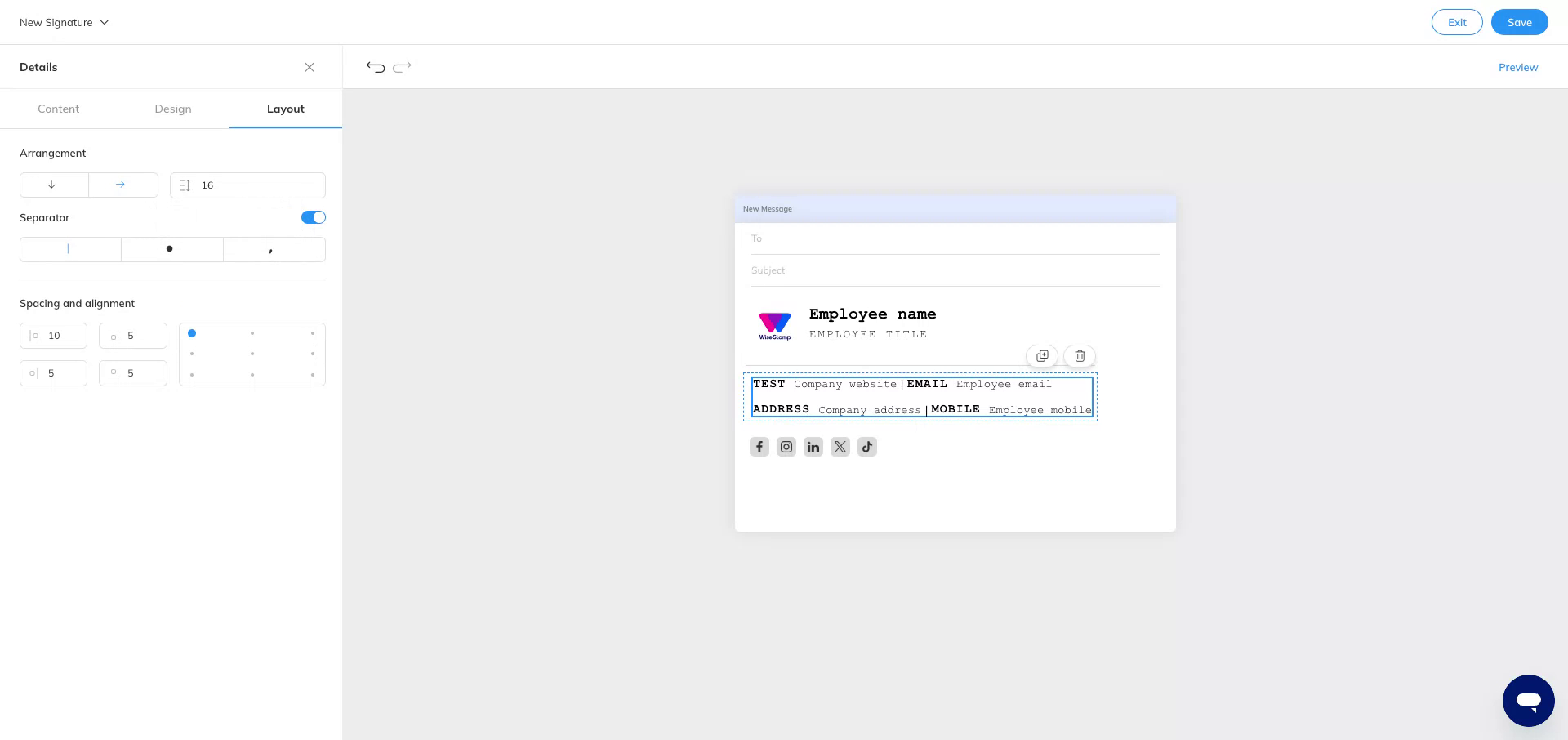Disable the Separator toggle
Image resolution: width=1568 pixels, height=740 pixels.
(x=313, y=217)
